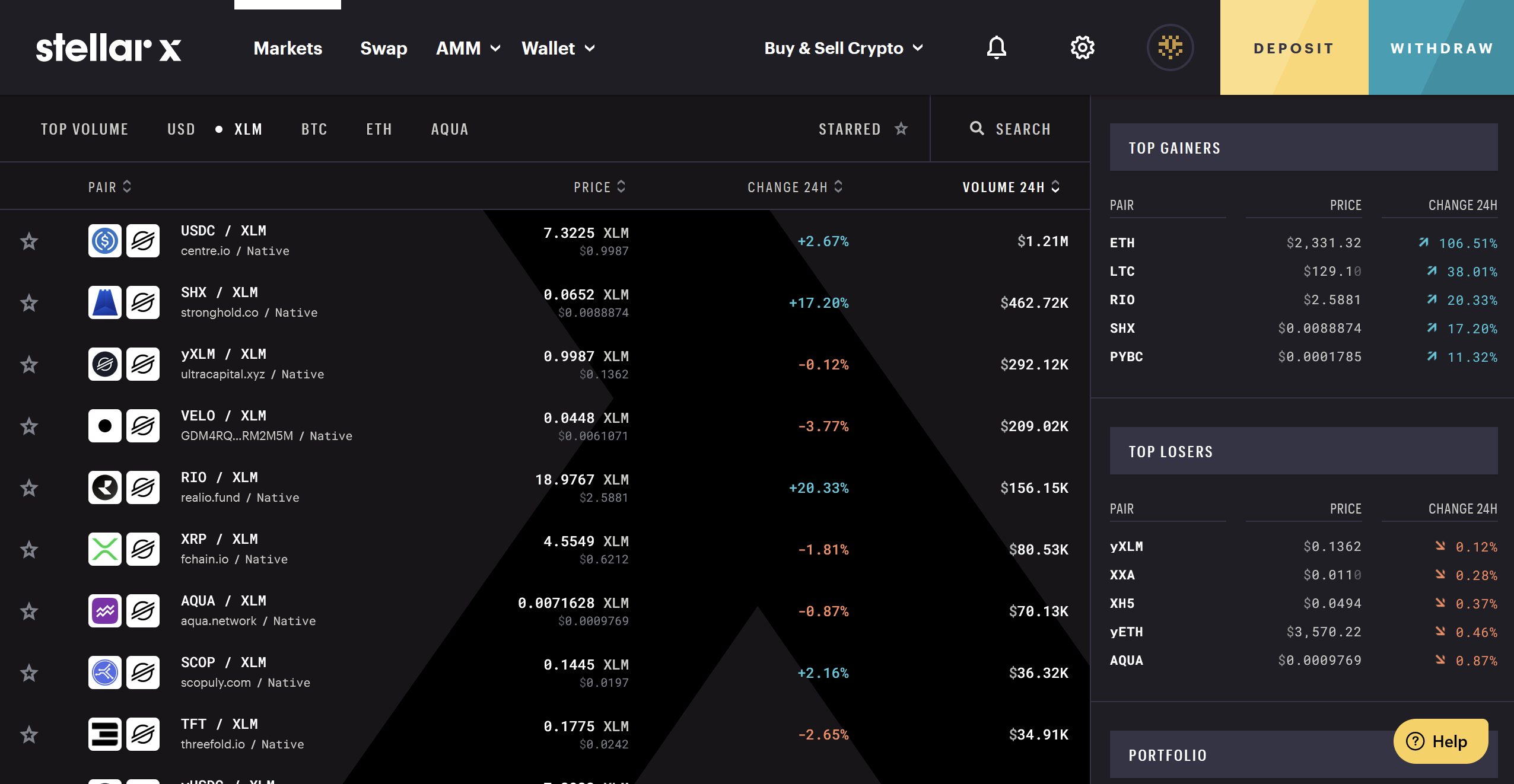The image size is (1514, 784).
Task: Select the TOP VOLUME tab
Action: tap(84, 129)
